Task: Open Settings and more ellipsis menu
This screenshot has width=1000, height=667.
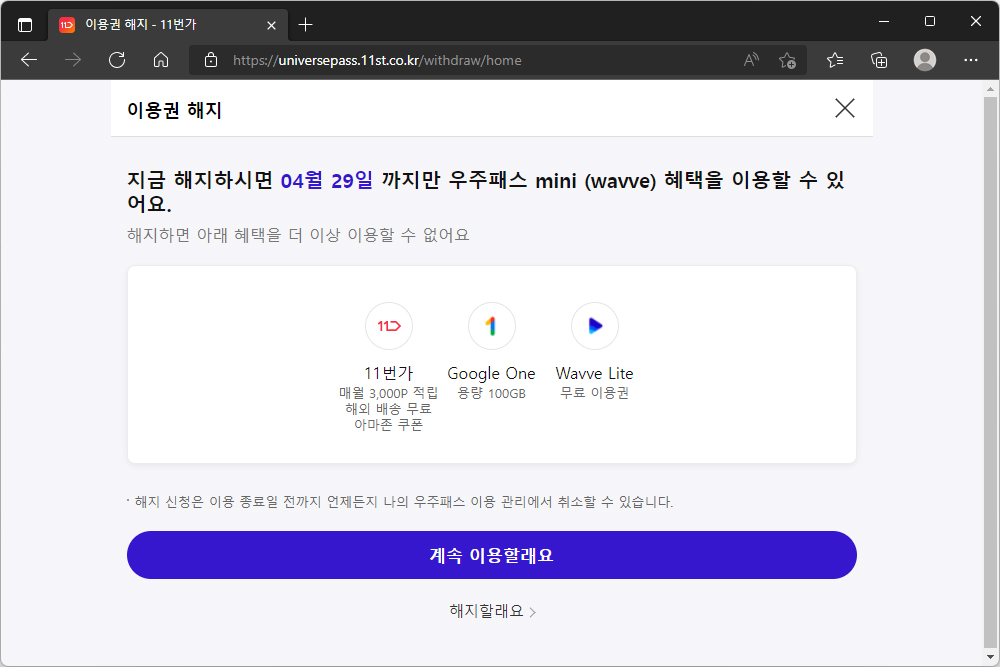Action: [x=971, y=60]
